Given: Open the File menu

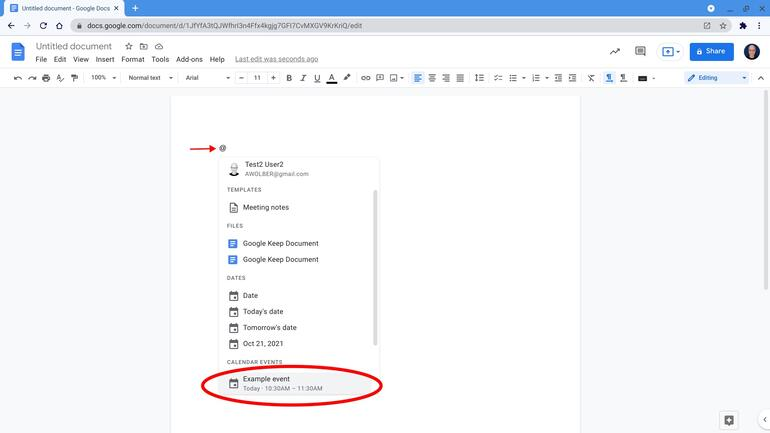Looking at the screenshot, I should click(x=41, y=59).
